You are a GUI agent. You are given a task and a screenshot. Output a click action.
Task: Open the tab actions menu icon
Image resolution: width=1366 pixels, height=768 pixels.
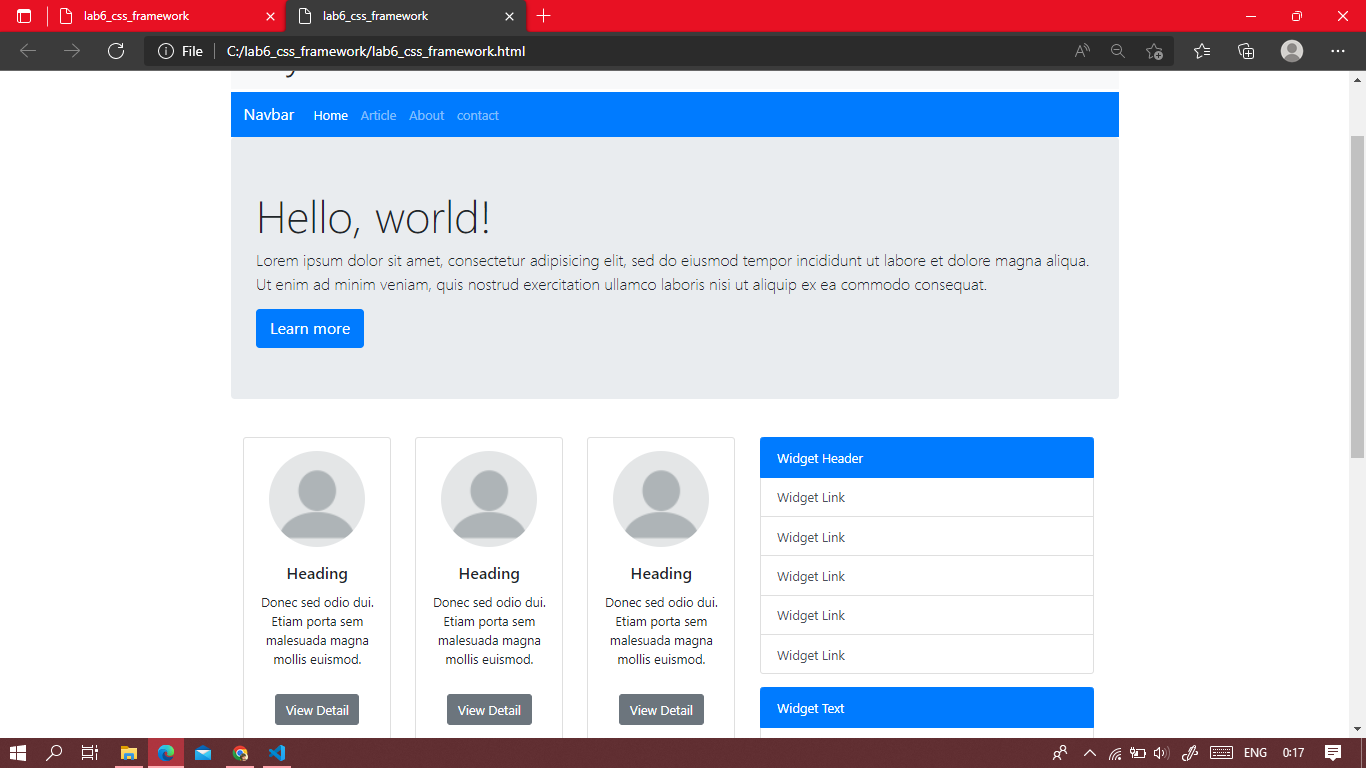pos(24,16)
